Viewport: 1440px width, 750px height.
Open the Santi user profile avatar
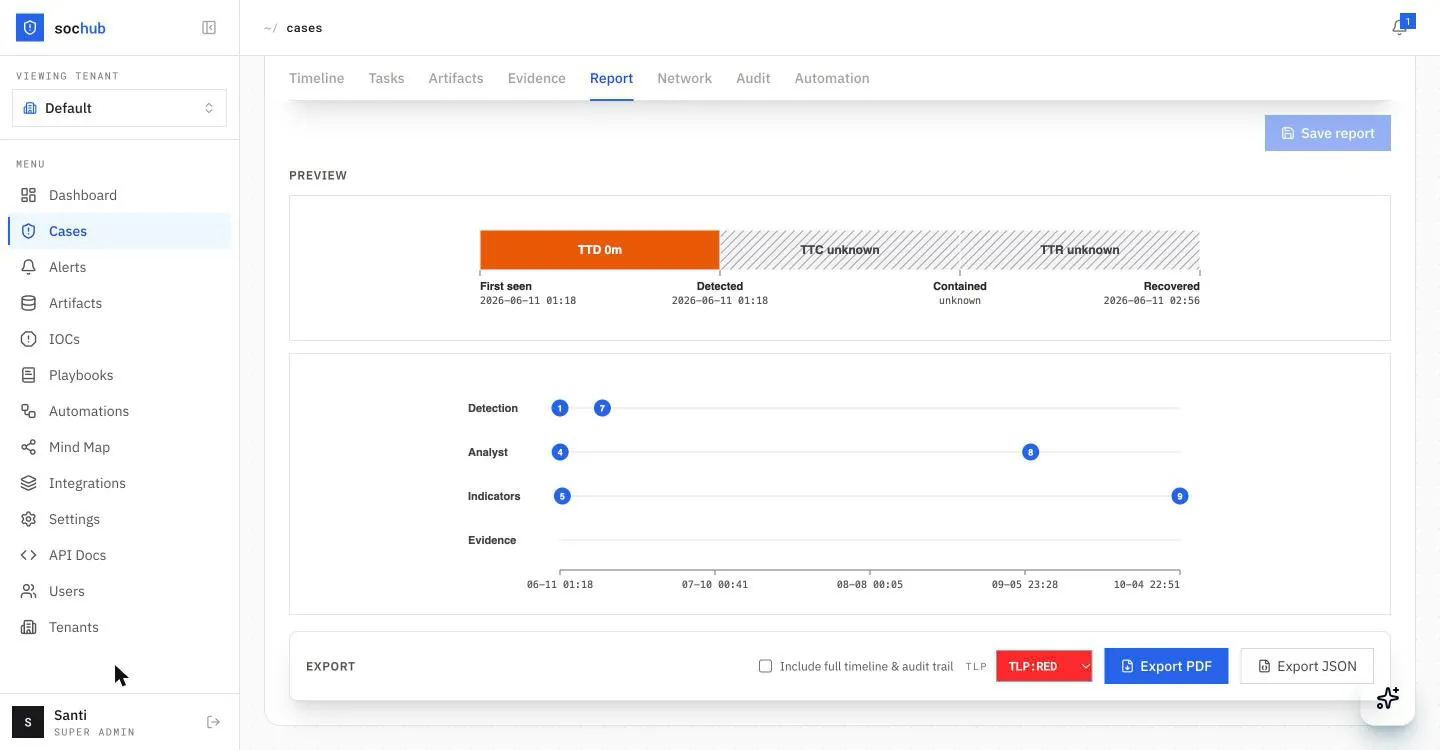click(28, 722)
